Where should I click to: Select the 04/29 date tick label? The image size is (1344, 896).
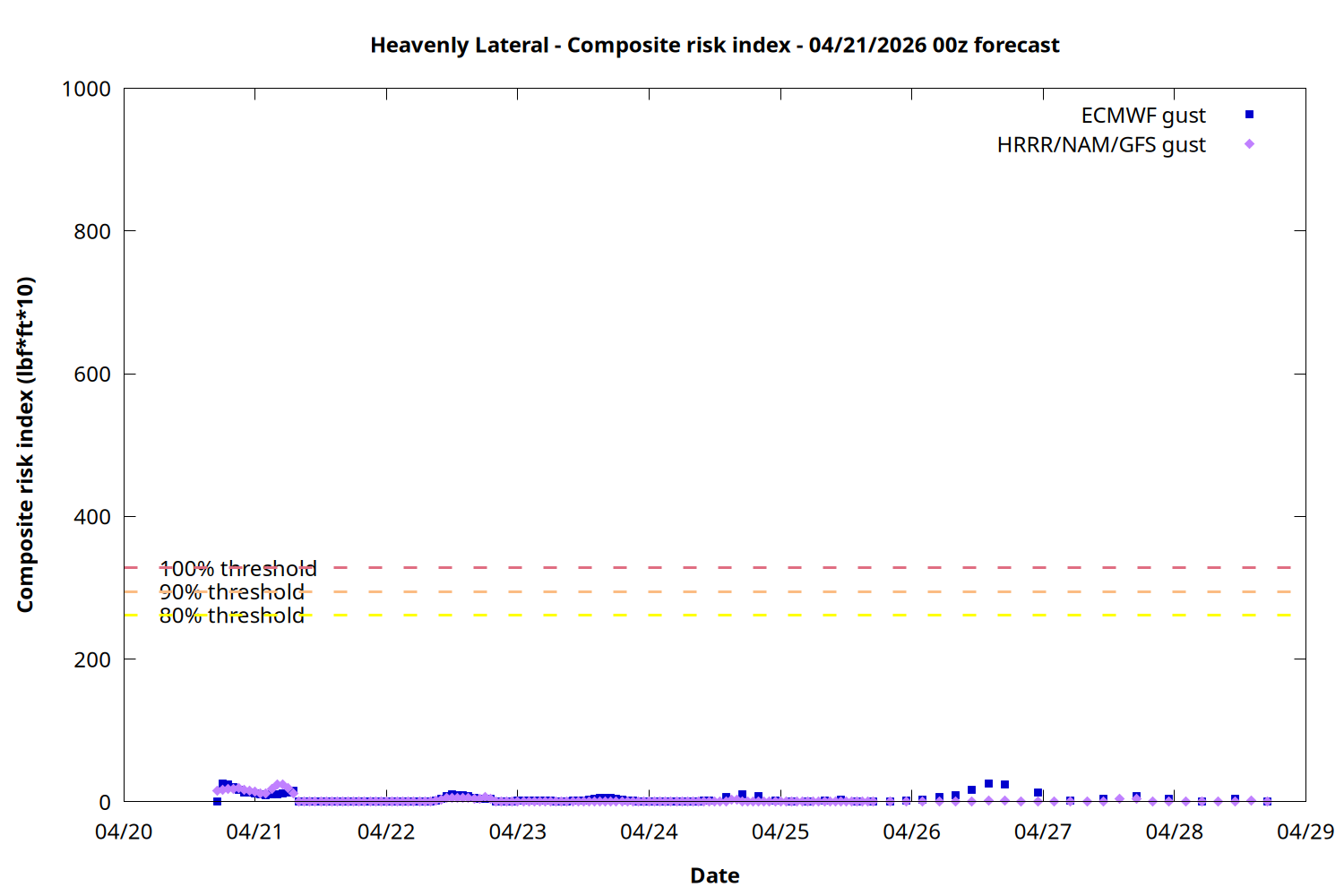click(x=1305, y=831)
